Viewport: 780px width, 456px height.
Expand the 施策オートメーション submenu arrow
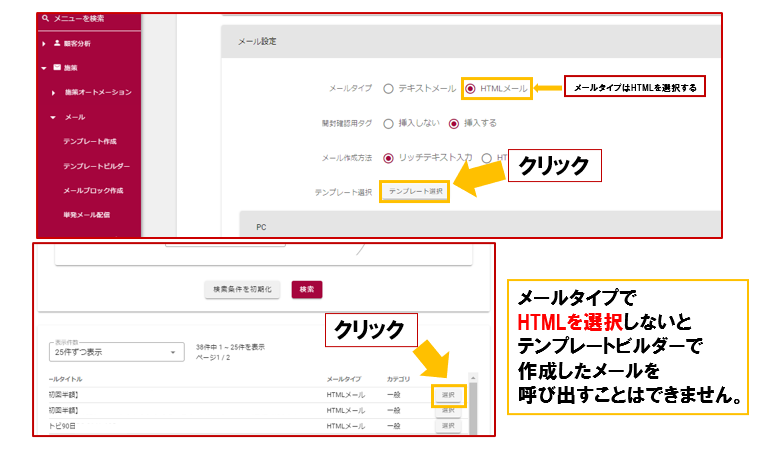click(53, 93)
